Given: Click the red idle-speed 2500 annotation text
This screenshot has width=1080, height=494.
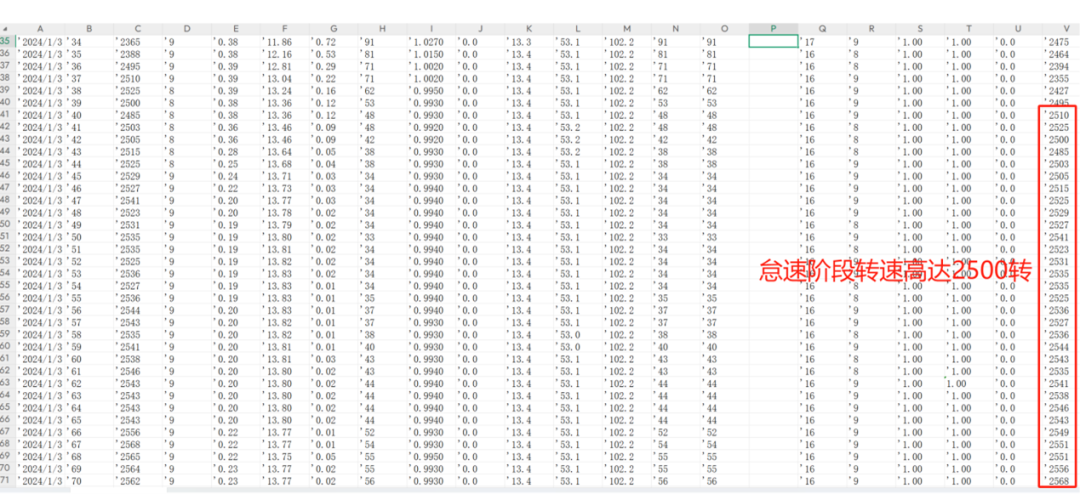Looking at the screenshot, I should (x=895, y=271).
